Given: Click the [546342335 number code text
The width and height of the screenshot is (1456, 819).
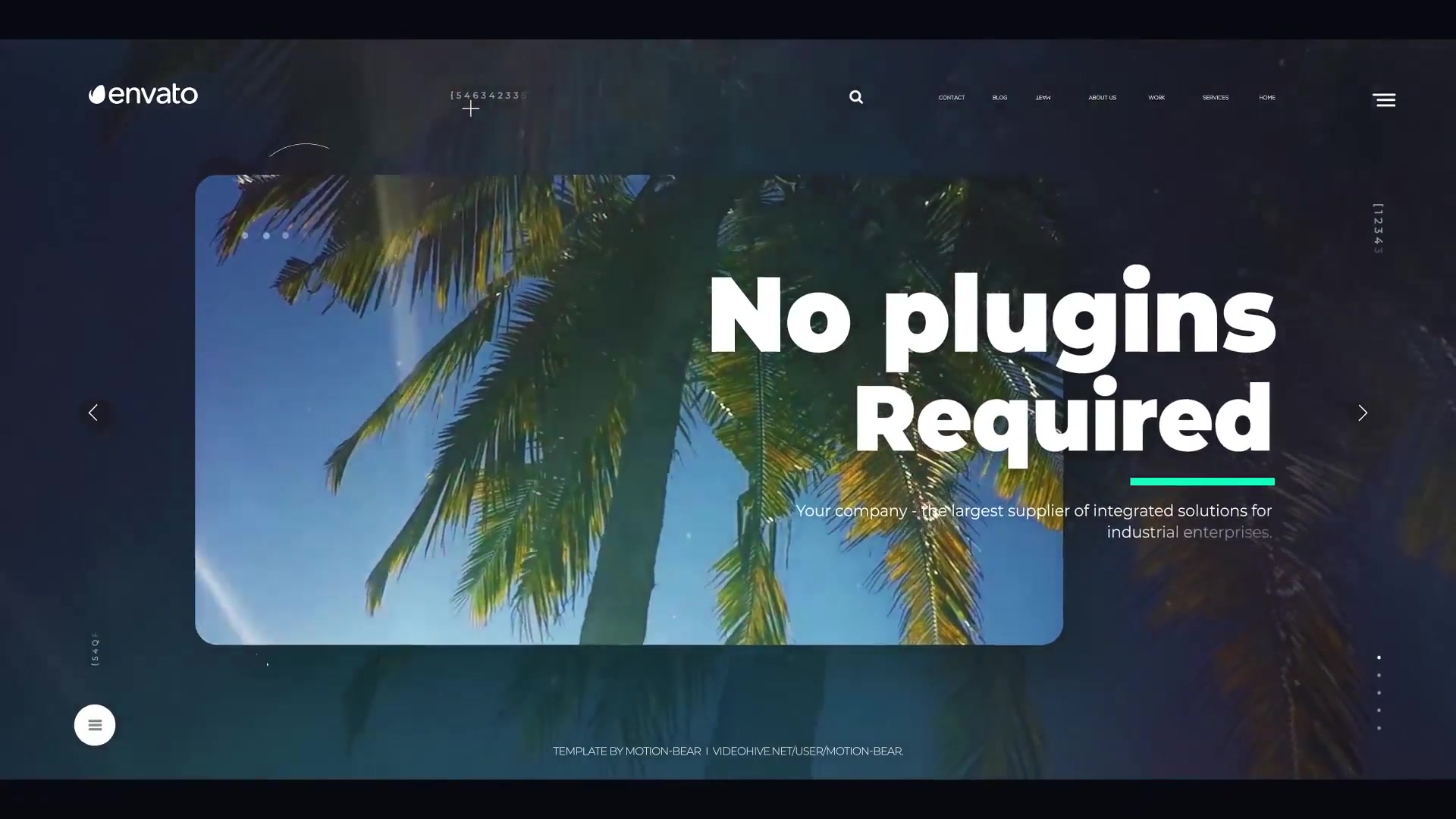Looking at the screenshot, I should point(488,96).
